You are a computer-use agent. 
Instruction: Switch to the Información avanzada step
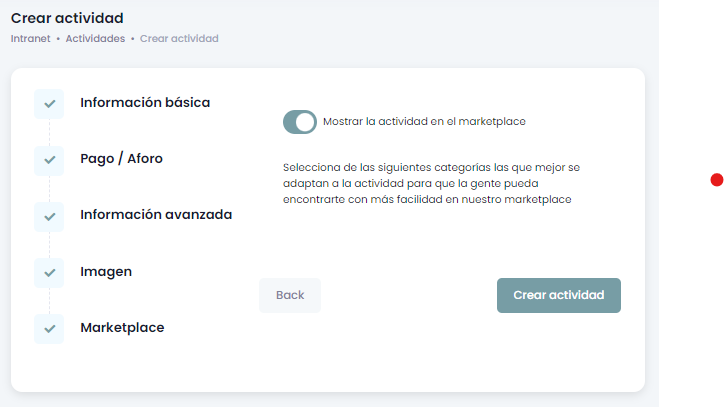156,214
